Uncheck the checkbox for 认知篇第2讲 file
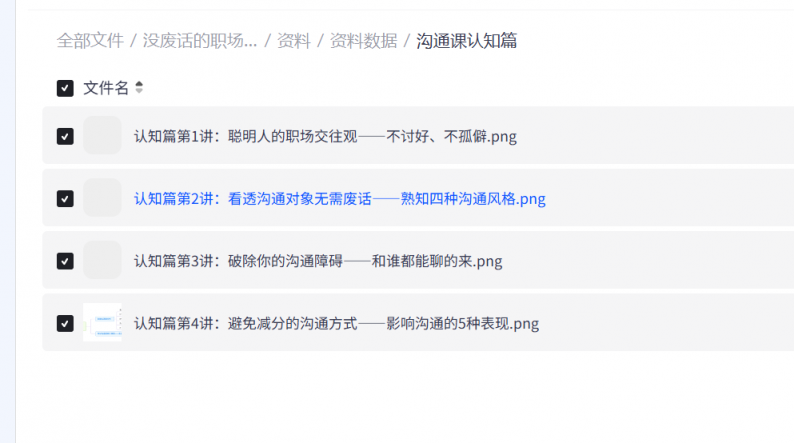 click(65, 198)
